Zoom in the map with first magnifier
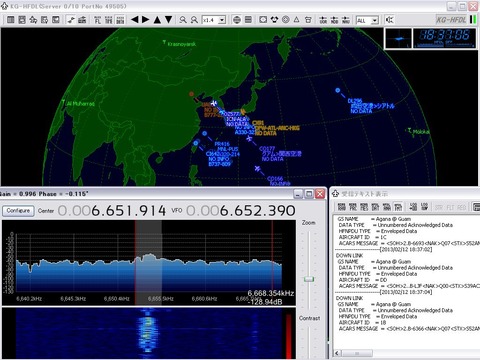This screenshot has height=360, width=480. coord(183,20)
